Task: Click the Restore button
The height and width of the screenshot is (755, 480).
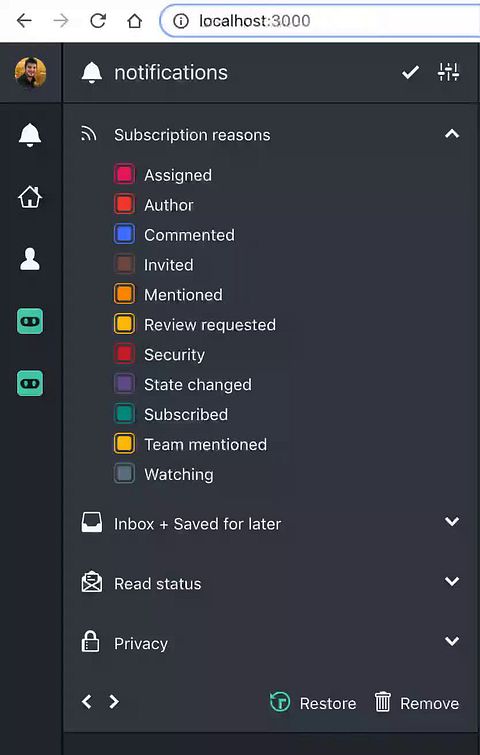Action: (313, 703)
